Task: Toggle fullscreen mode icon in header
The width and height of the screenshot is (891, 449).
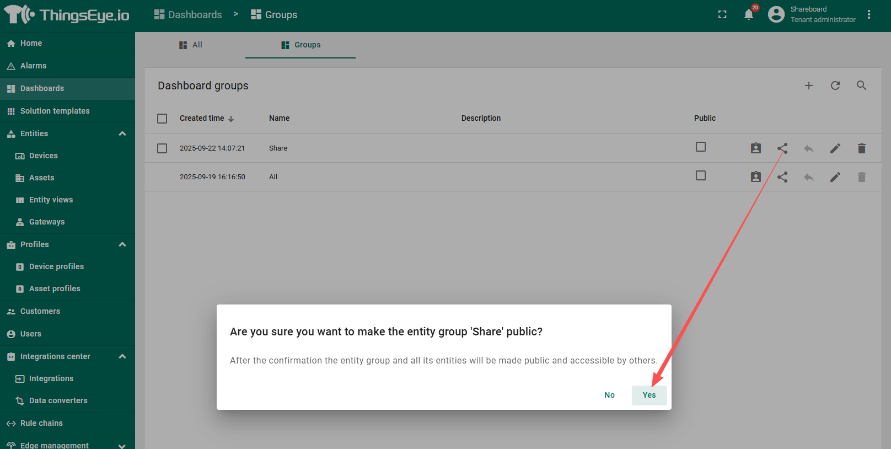Action: pyautogui.click(x=722, y=15)
